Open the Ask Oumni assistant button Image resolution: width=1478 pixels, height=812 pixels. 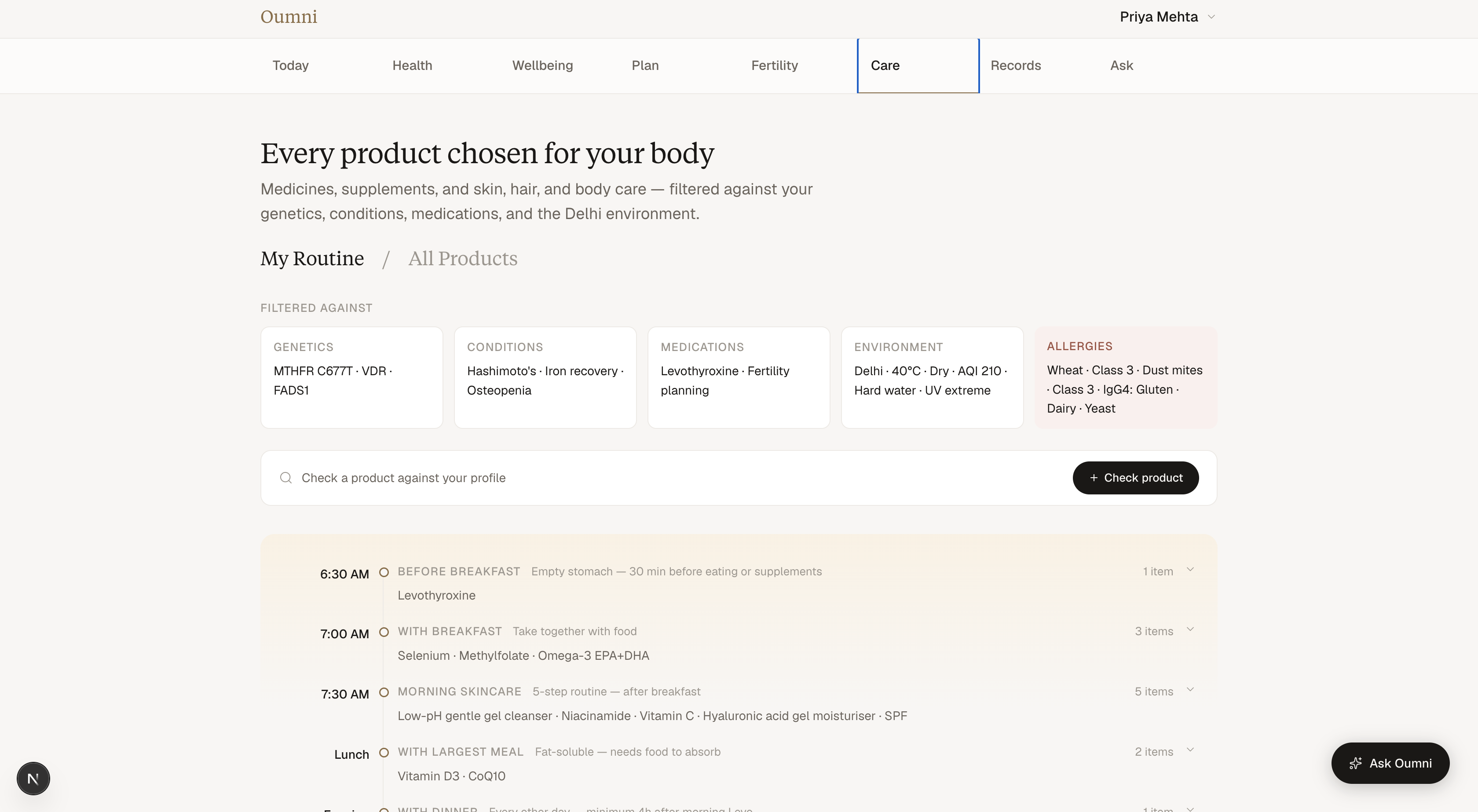click(x=1390, y=763)
